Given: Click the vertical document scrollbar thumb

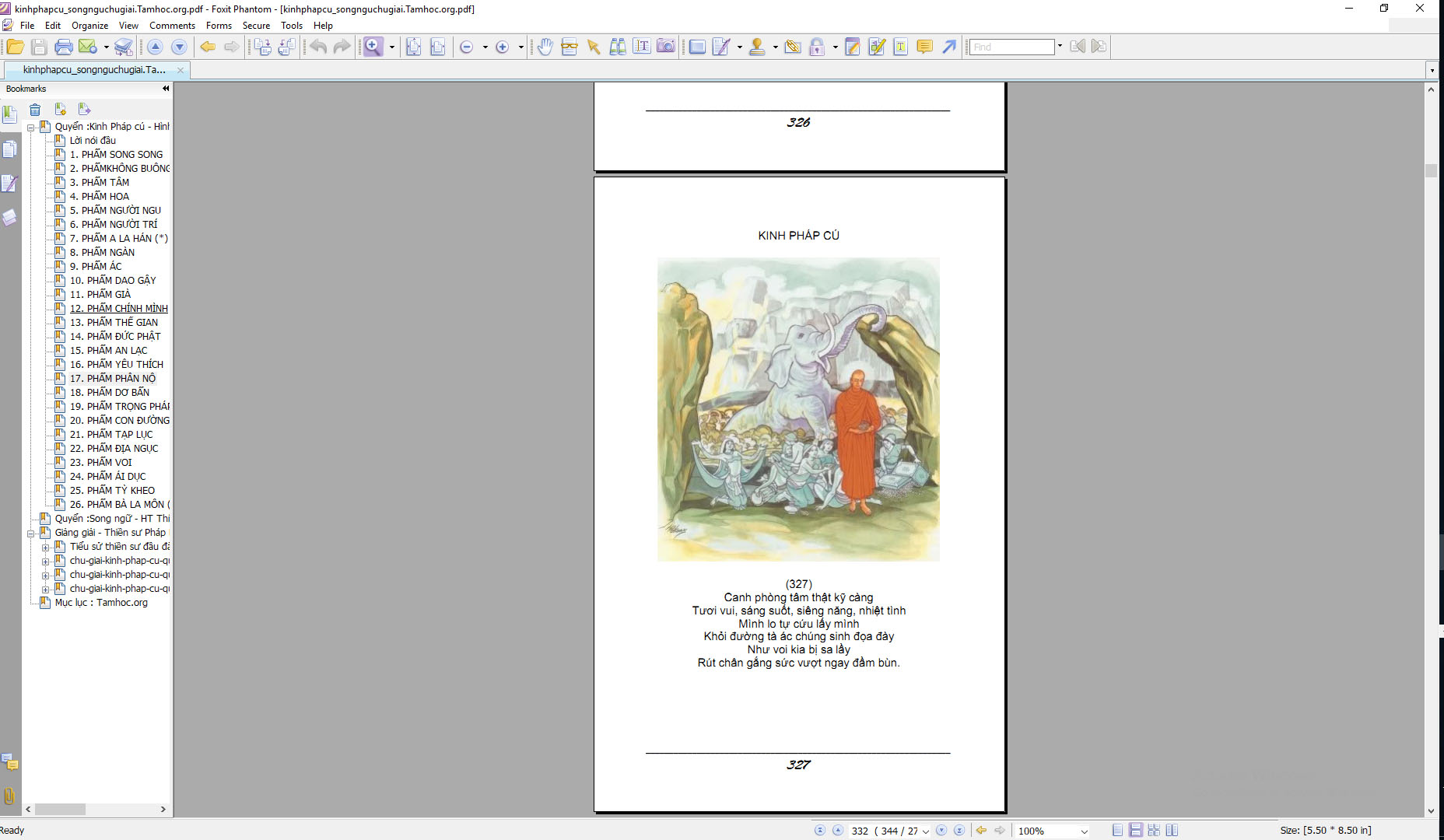Looking at the screenshot, I should (1431, 170).
